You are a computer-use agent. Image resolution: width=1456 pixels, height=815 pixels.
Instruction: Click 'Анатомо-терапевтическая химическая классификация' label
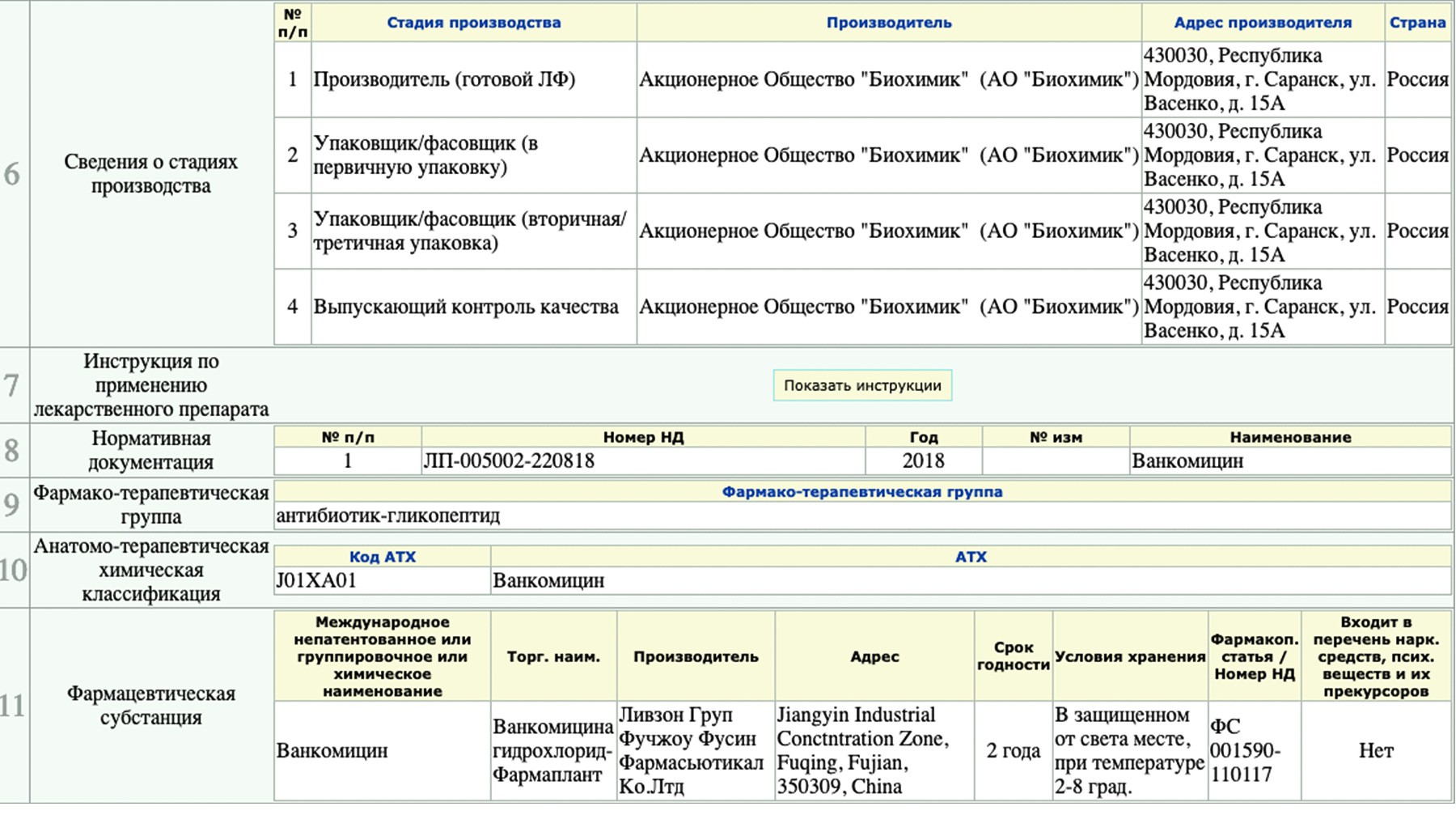pos(151,570)
